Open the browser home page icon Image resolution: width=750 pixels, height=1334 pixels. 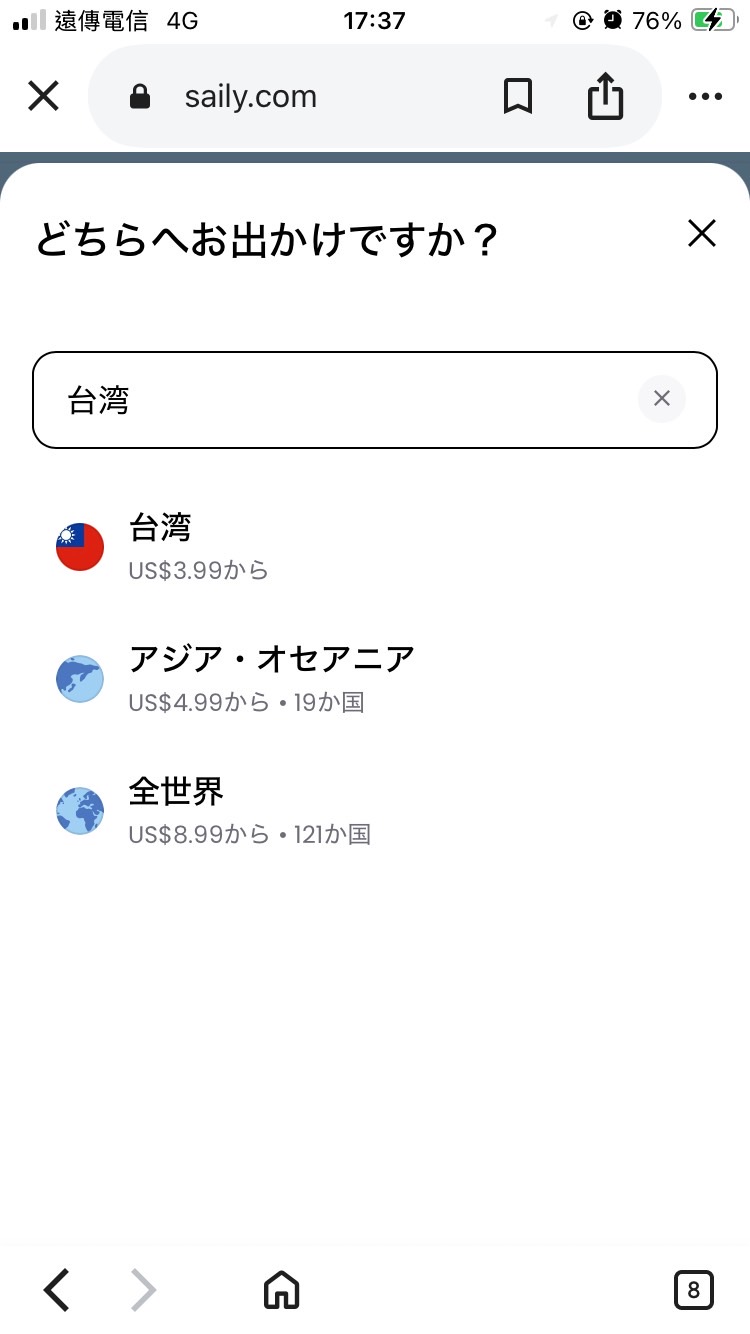pyautogui.click(x=281, y=1289)
